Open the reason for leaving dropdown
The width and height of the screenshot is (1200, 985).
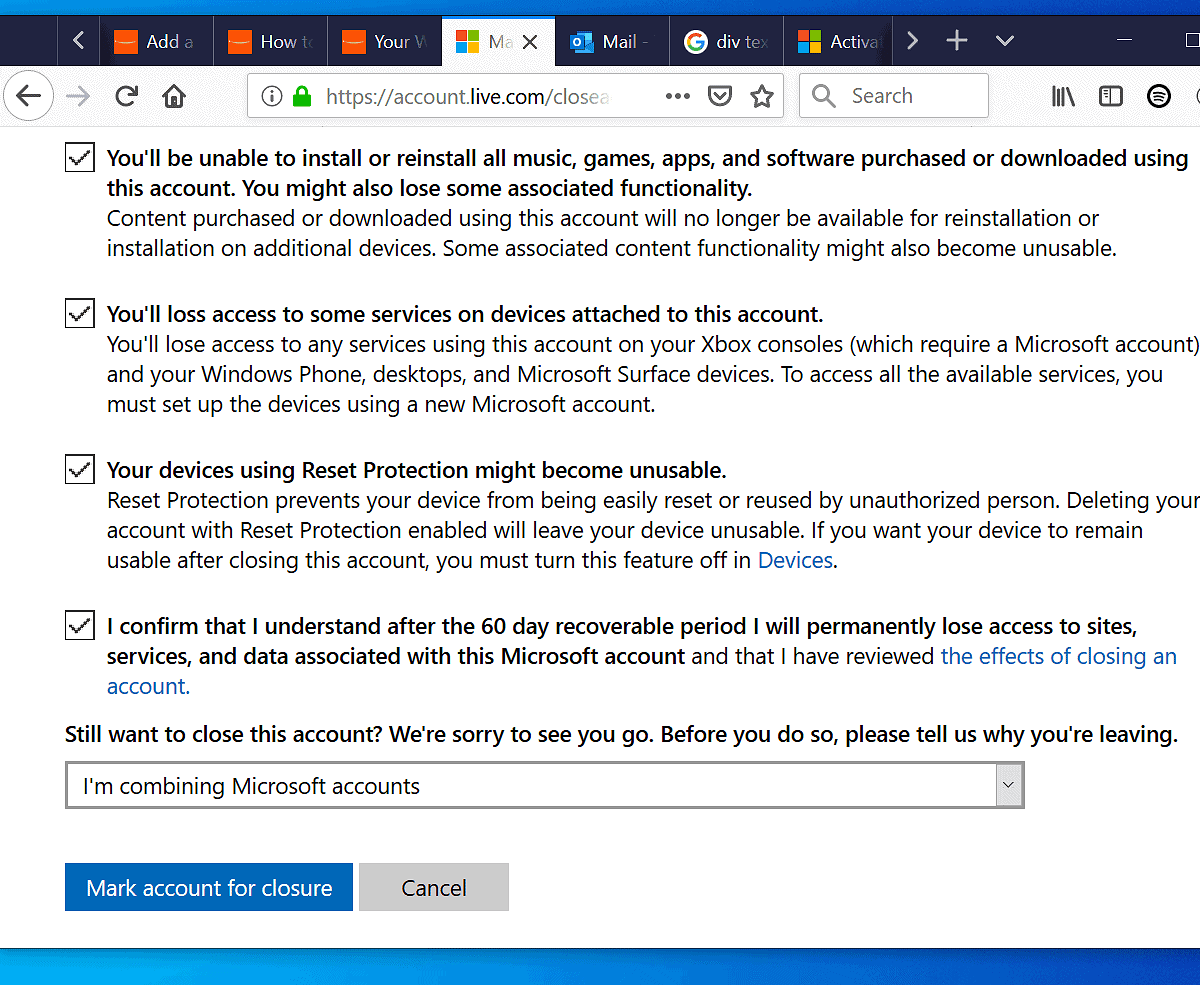545,786
